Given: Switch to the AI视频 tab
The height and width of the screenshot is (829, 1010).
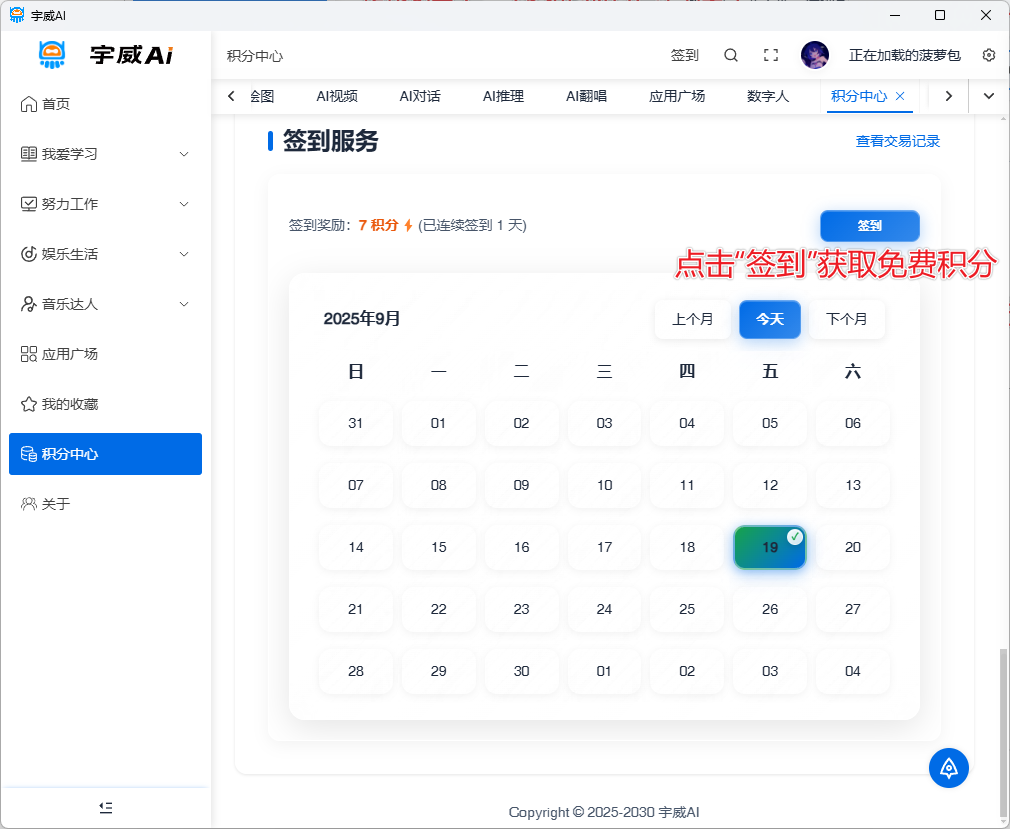Looking at the screenshot, I should pos(337,96).
